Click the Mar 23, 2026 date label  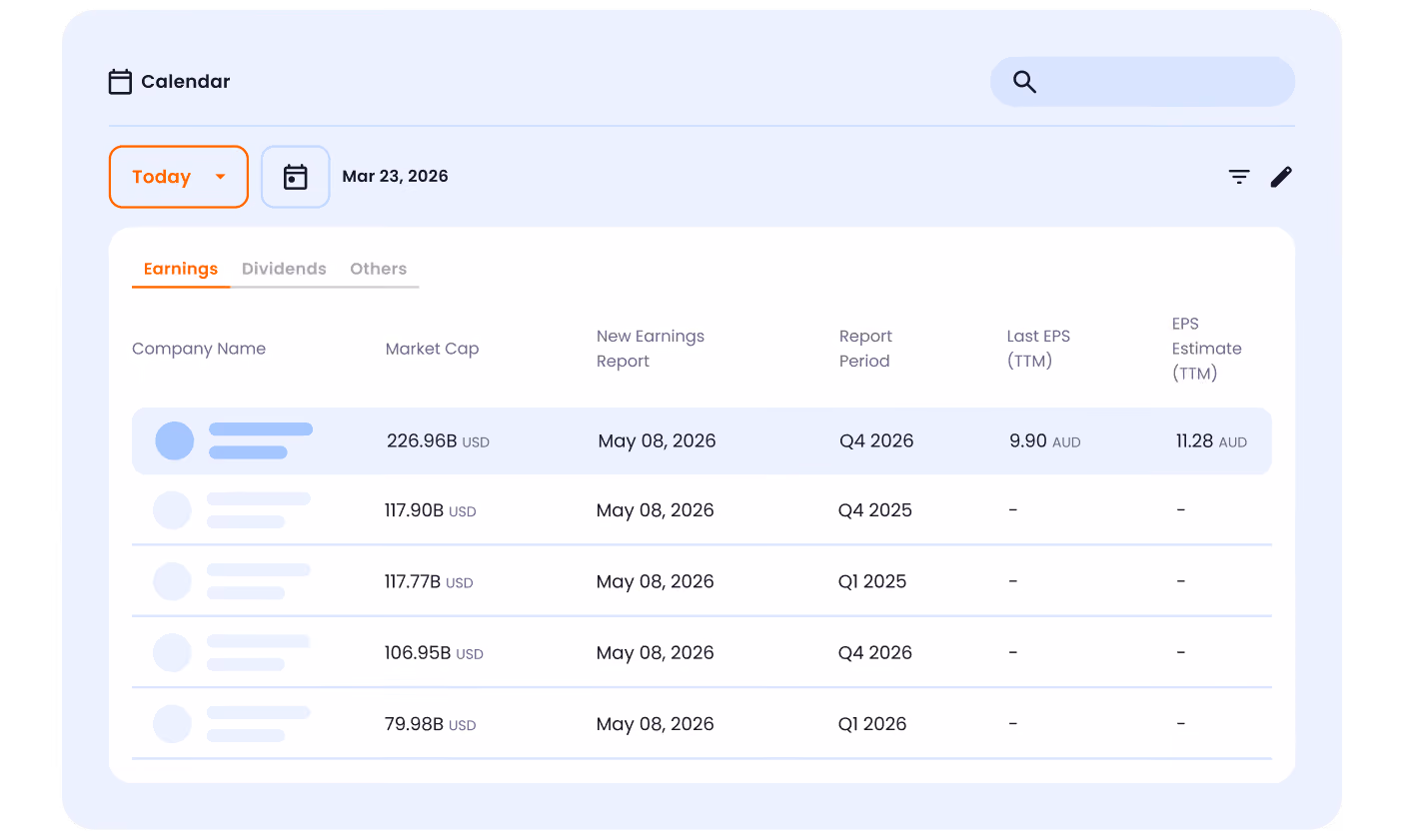coord(395,177)
